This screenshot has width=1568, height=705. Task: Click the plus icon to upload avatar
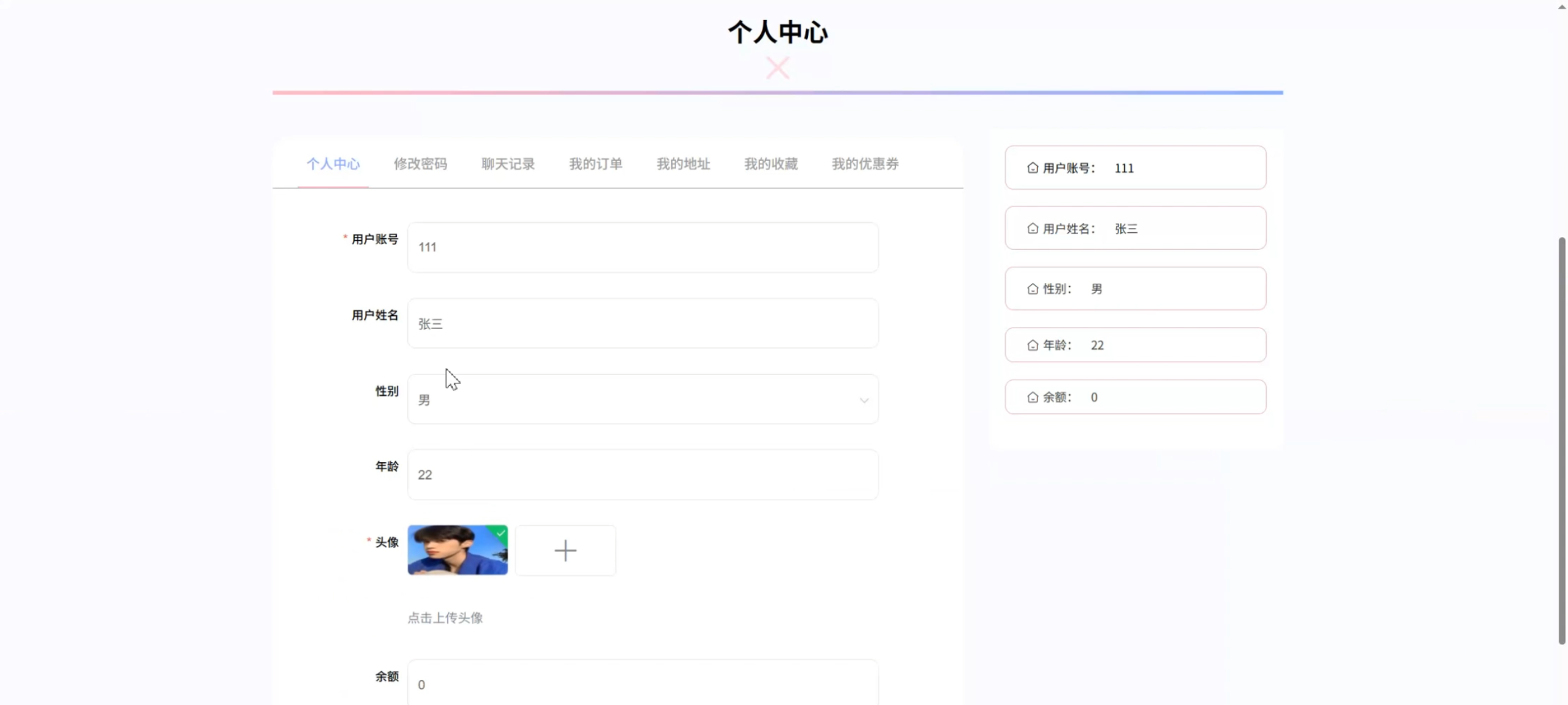click(x=565, y=551)
